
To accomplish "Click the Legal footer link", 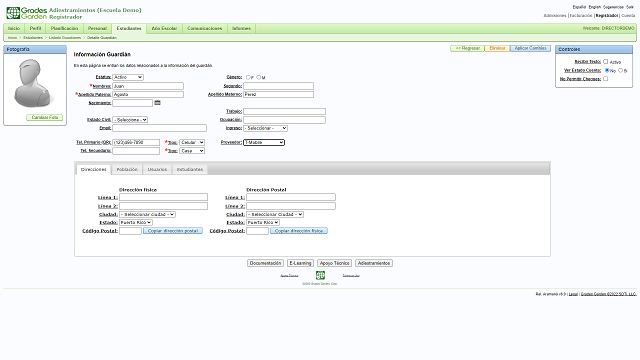I will [573, 294].
